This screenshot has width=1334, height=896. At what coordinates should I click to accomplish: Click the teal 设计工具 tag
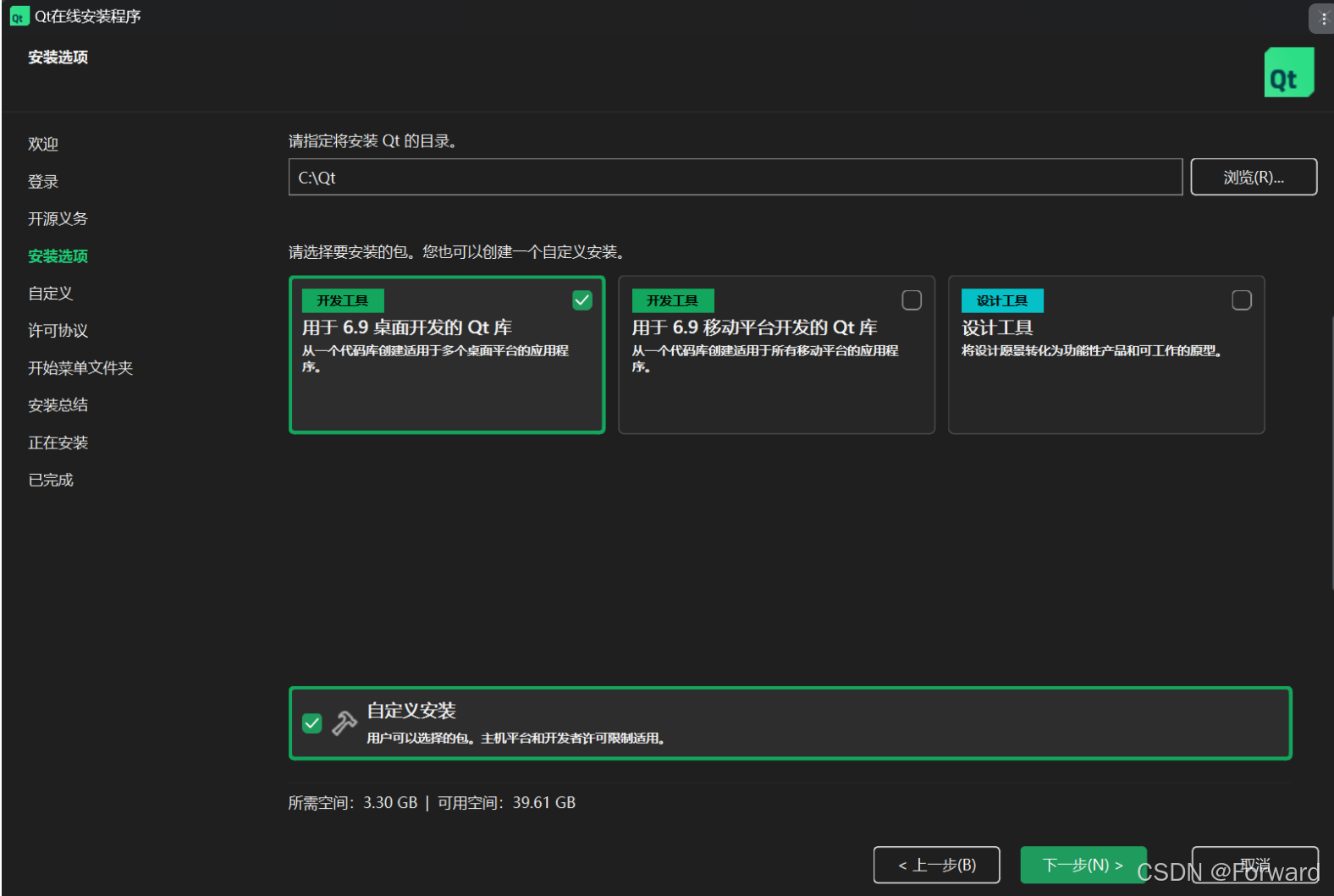pos(1002,300)
